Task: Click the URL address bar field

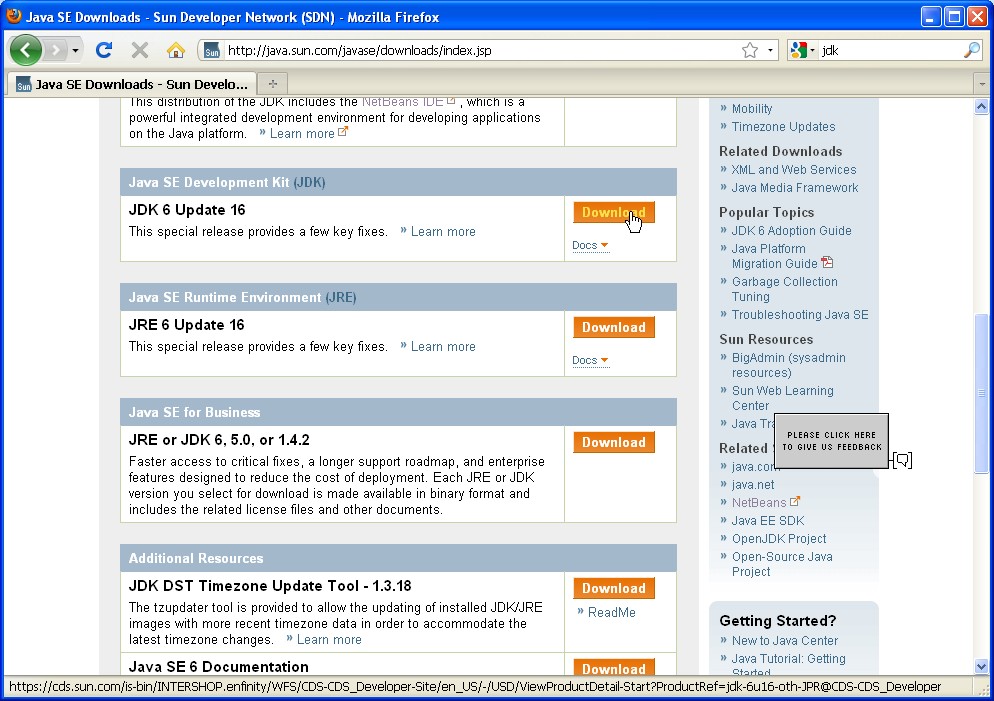Action: tap(480, 50)
